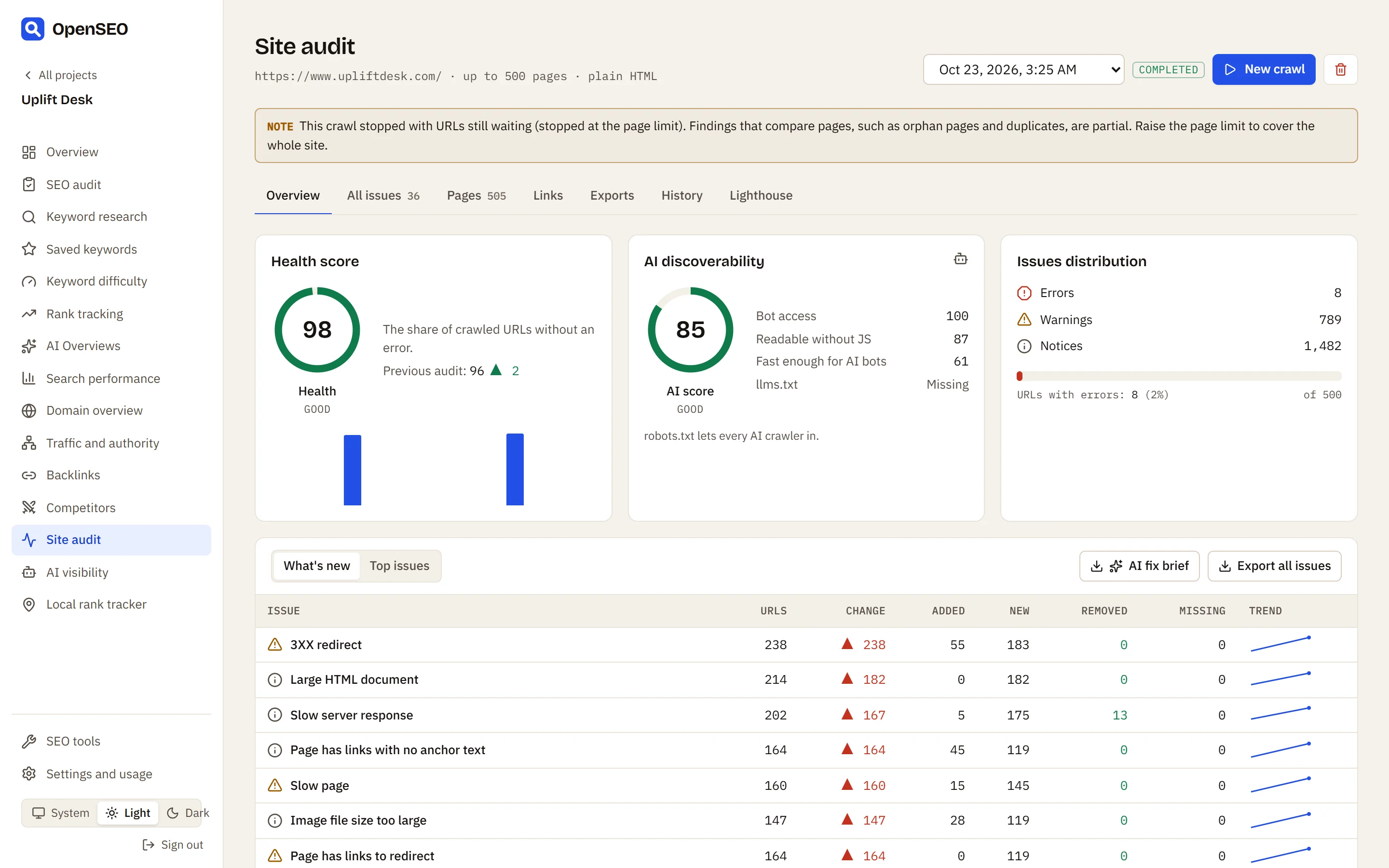Switch to the Lighthouse tab
1389x868 pixels.
click(x=761, y=196)
